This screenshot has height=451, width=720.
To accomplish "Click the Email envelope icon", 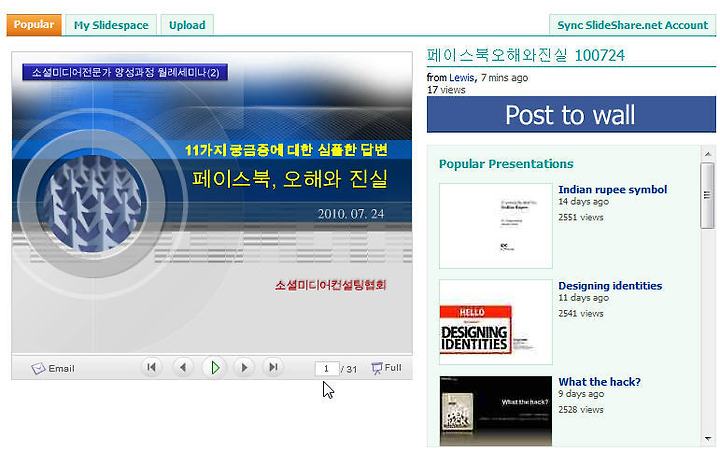I will (x=38, y=368).
